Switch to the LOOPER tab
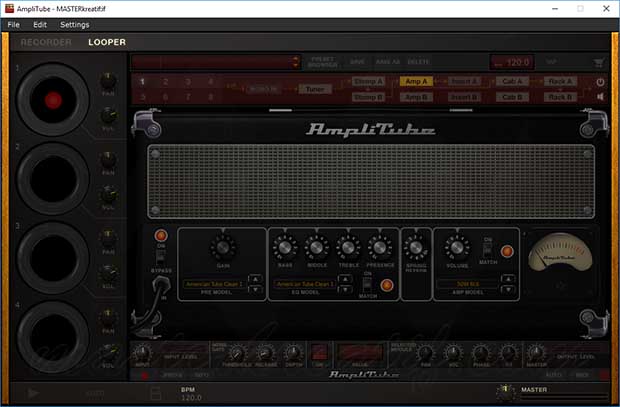620x407 pixels. 107,42
